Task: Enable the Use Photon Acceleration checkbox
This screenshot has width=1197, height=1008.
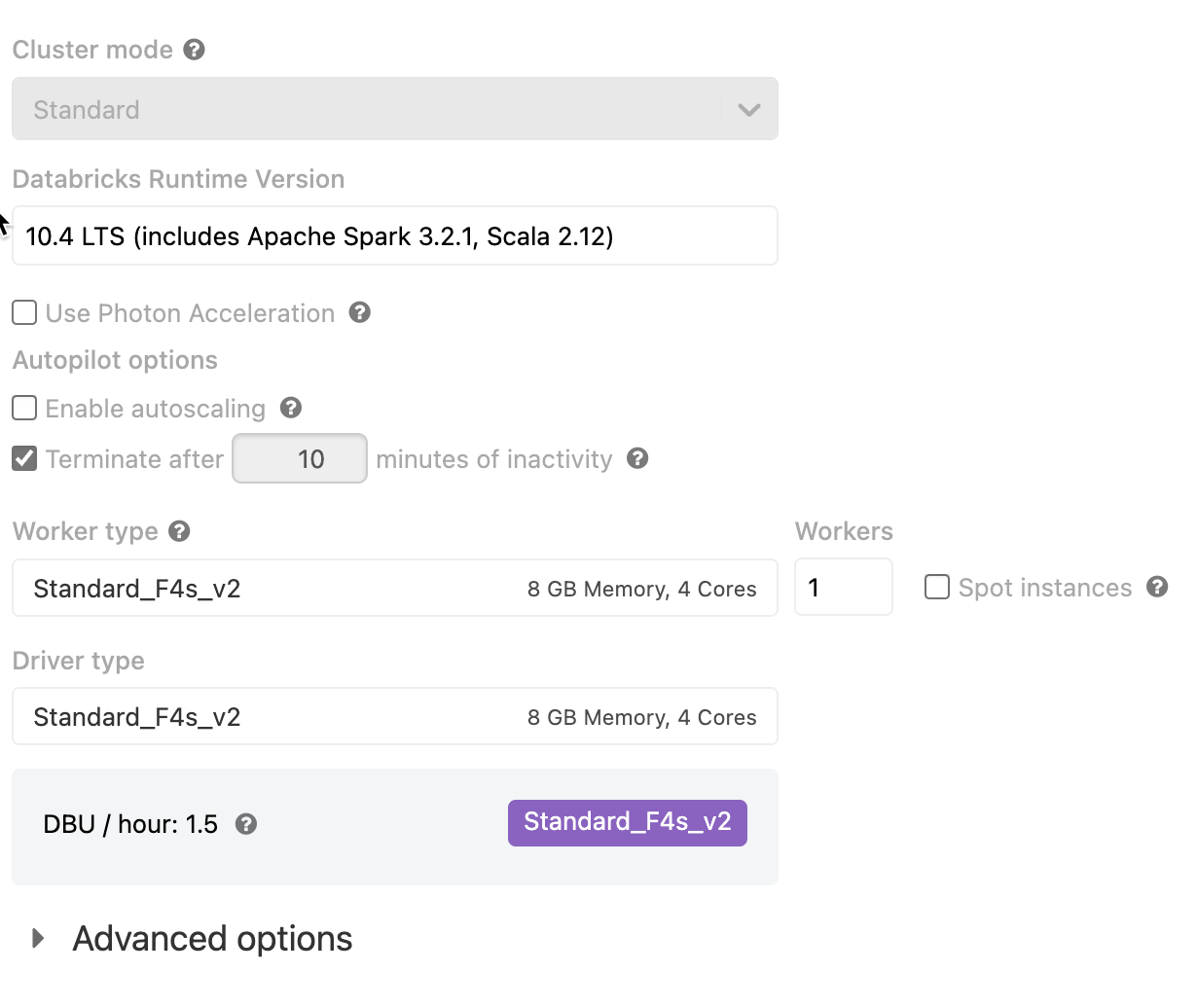Action: pos(24,312)
